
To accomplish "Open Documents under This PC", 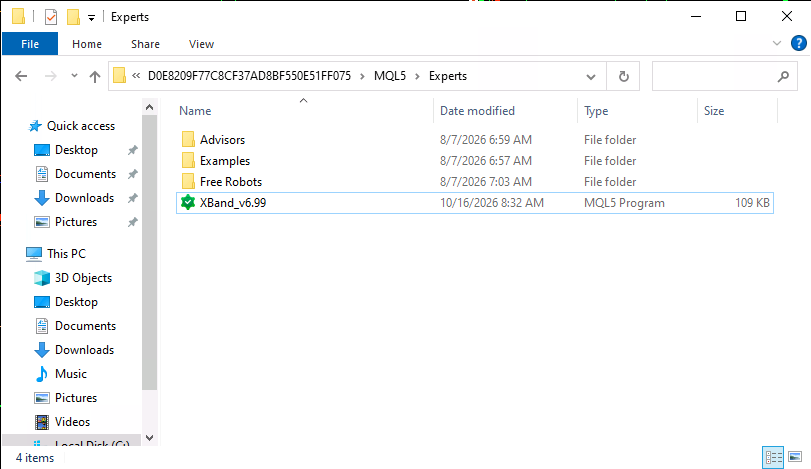I will (x=85, y=326).
